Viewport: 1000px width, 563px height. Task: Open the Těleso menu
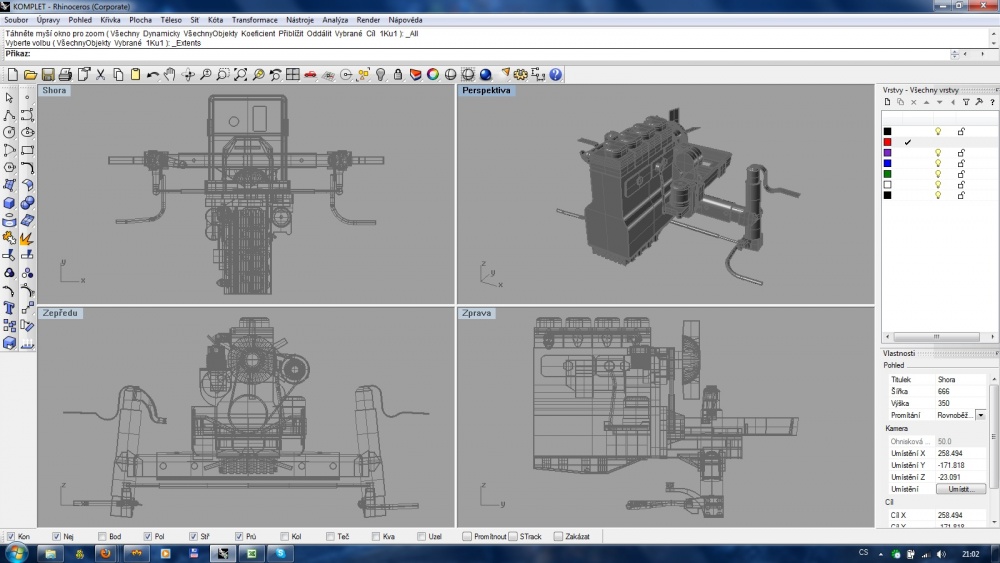click(171, 20)
